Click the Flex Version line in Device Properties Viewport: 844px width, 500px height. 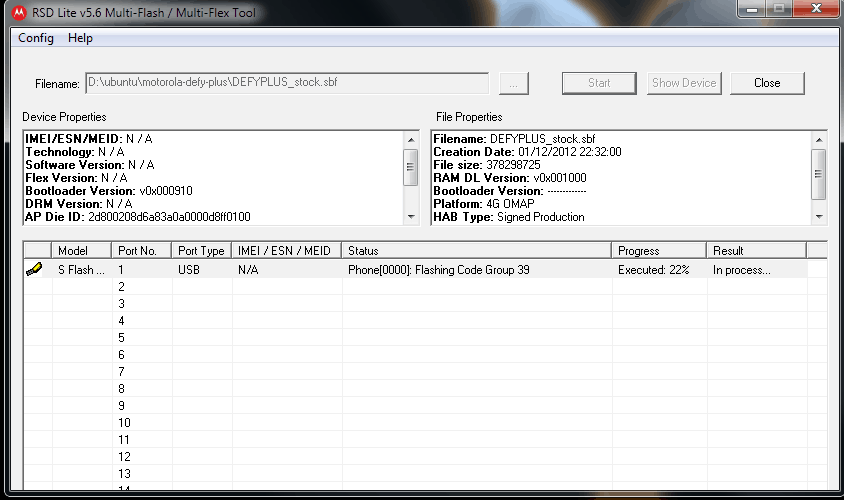point(76,178)
